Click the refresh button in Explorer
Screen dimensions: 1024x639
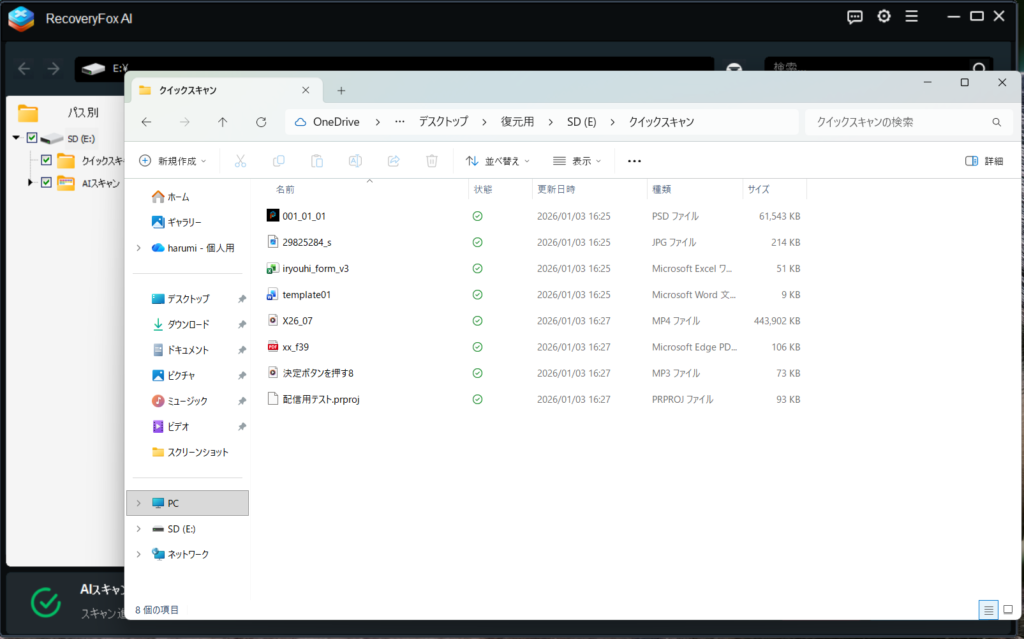[x=261, y=122]
